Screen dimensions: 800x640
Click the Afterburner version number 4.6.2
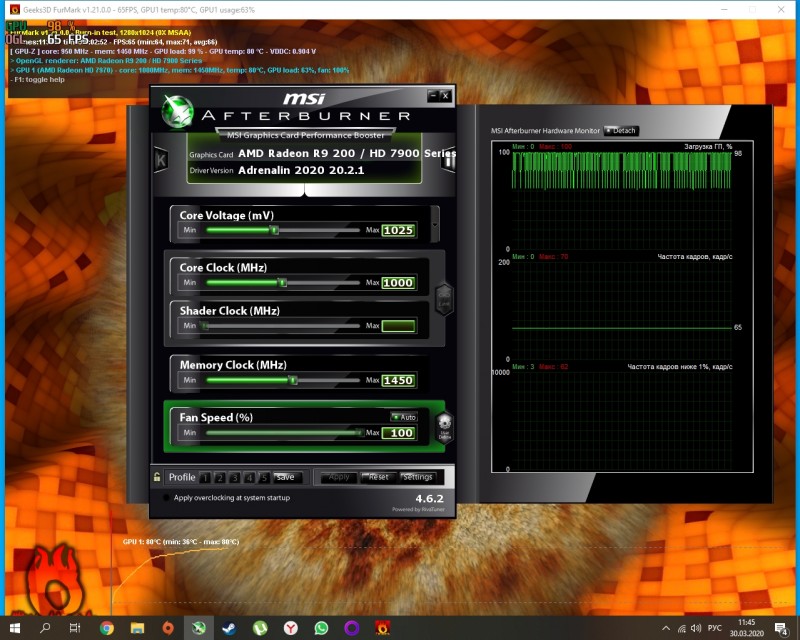point(430,499)
